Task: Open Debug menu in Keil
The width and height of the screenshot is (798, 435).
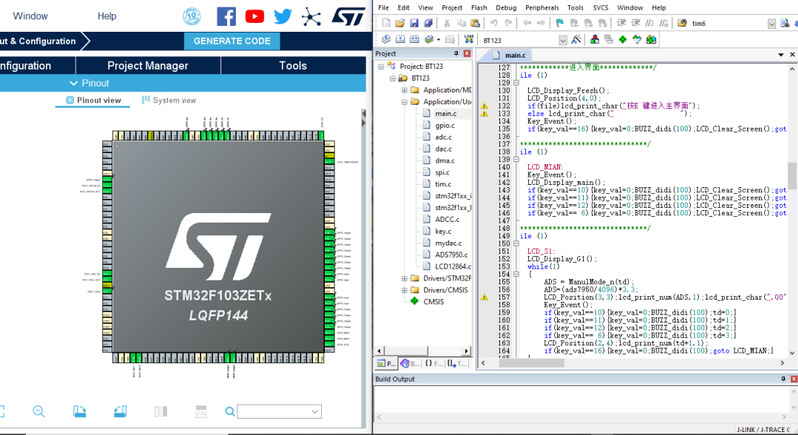Action: [506, 8]
